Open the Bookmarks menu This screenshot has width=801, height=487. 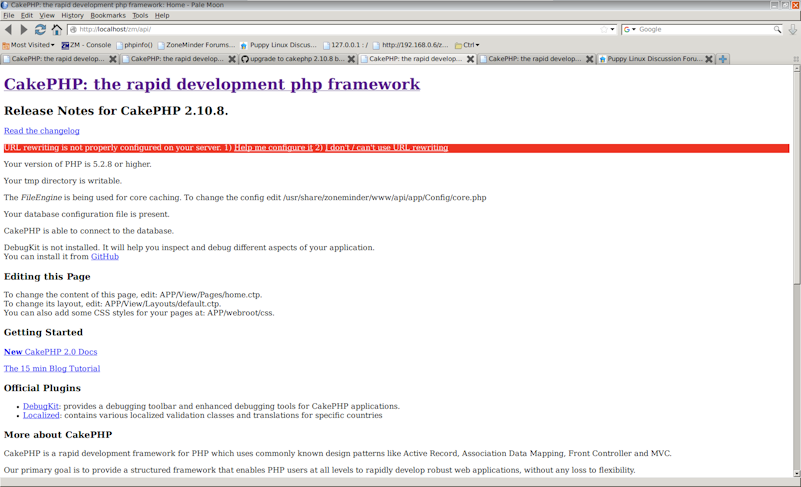(108, 15)
